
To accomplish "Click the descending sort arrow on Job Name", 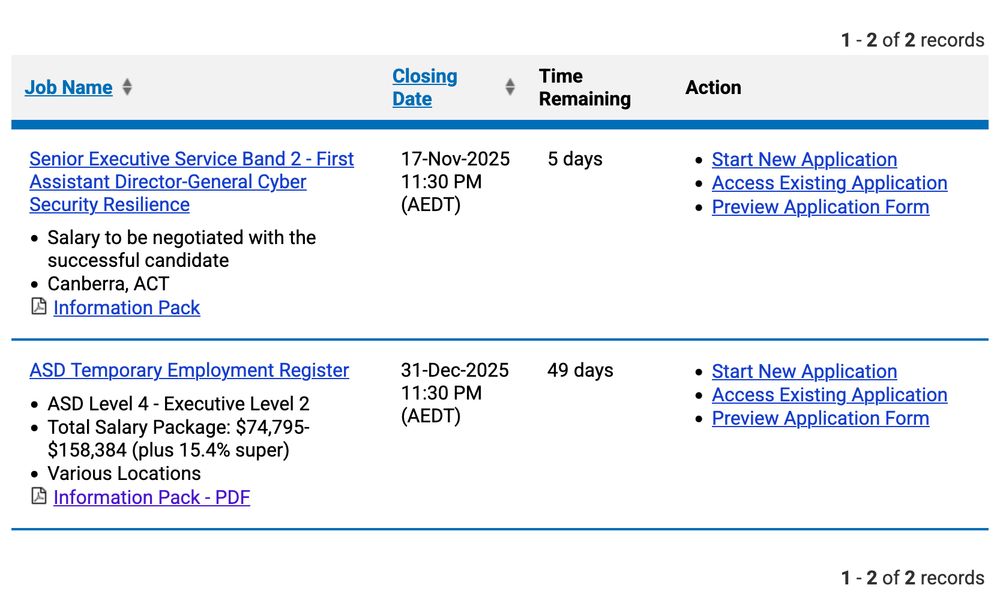I will 127,92.
